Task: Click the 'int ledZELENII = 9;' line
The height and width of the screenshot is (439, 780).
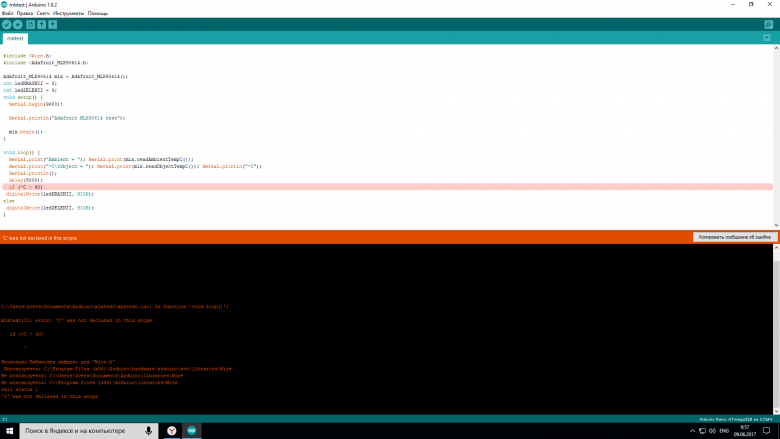Action: pos(30,90)
